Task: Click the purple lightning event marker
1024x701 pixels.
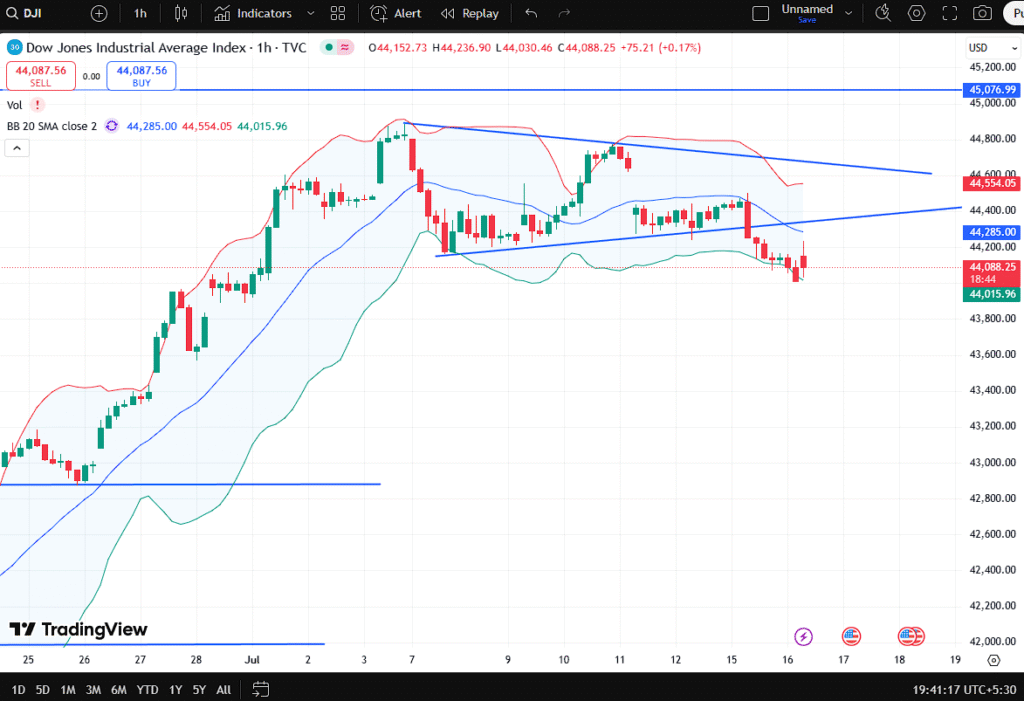Action: (803, 636)
